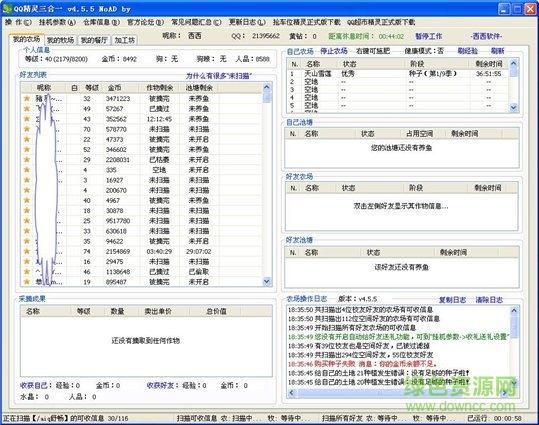Sort friend list by 作物剩余 column header
This screenshot has height=425, width=539.
tap(160, 88)
